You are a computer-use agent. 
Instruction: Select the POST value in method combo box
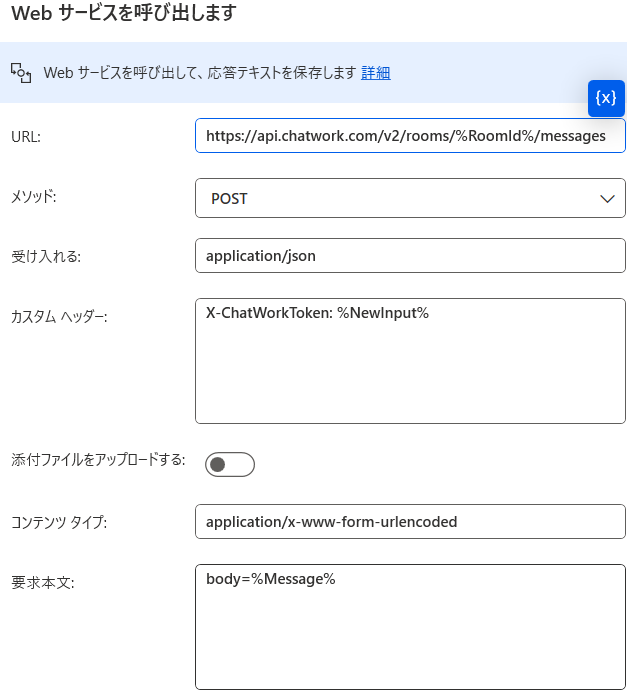pyautogui.click(x=229, y=198)
